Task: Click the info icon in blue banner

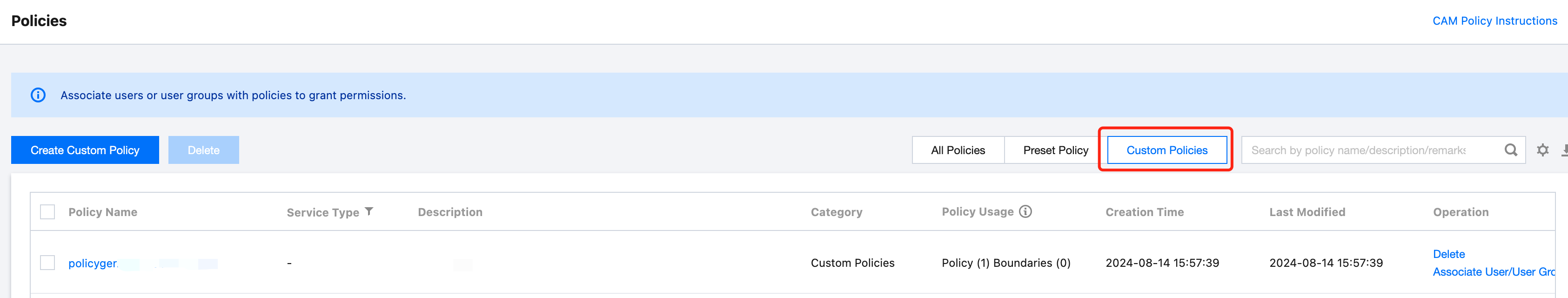Action: 38,95
